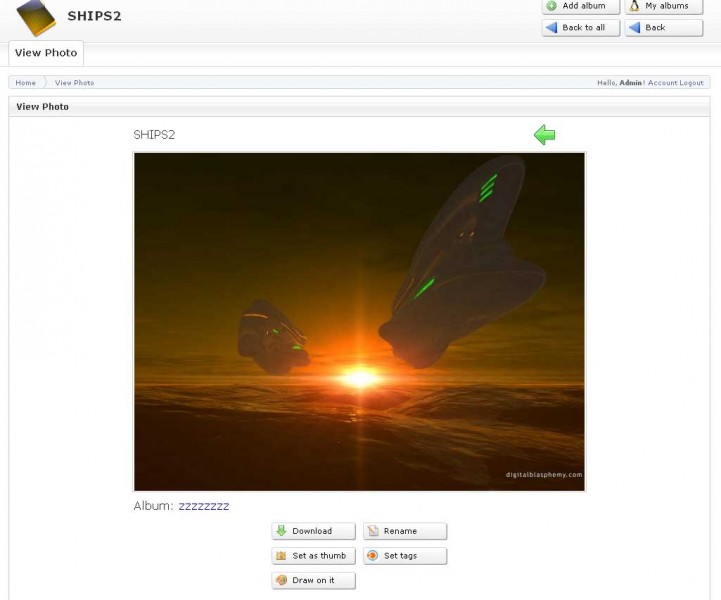Click the View Photo breadcrumb link

74,83
